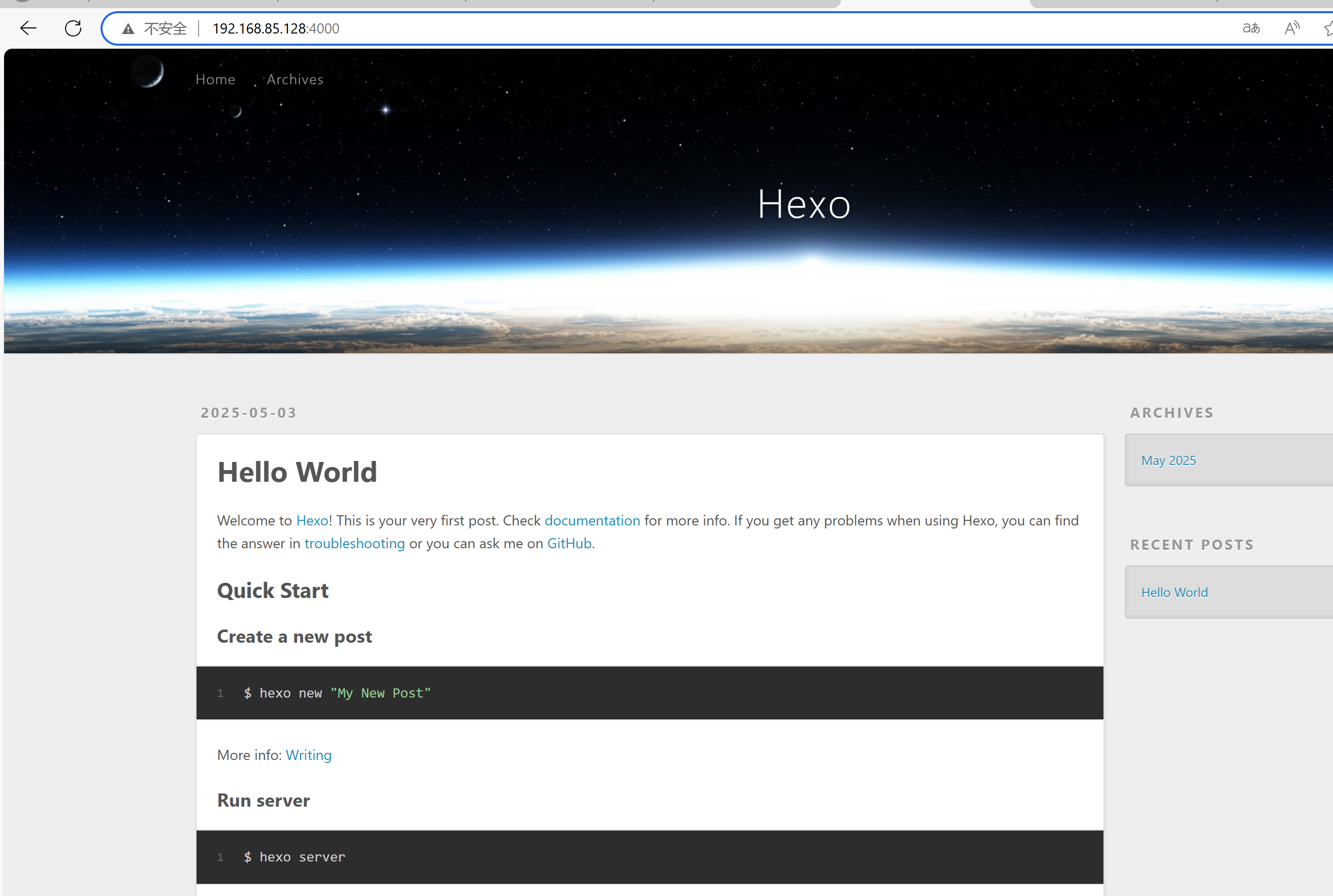Screen dimensions: 1333x896
Task: Click the Create a new post heading
Action: click(x=295, y=637)
